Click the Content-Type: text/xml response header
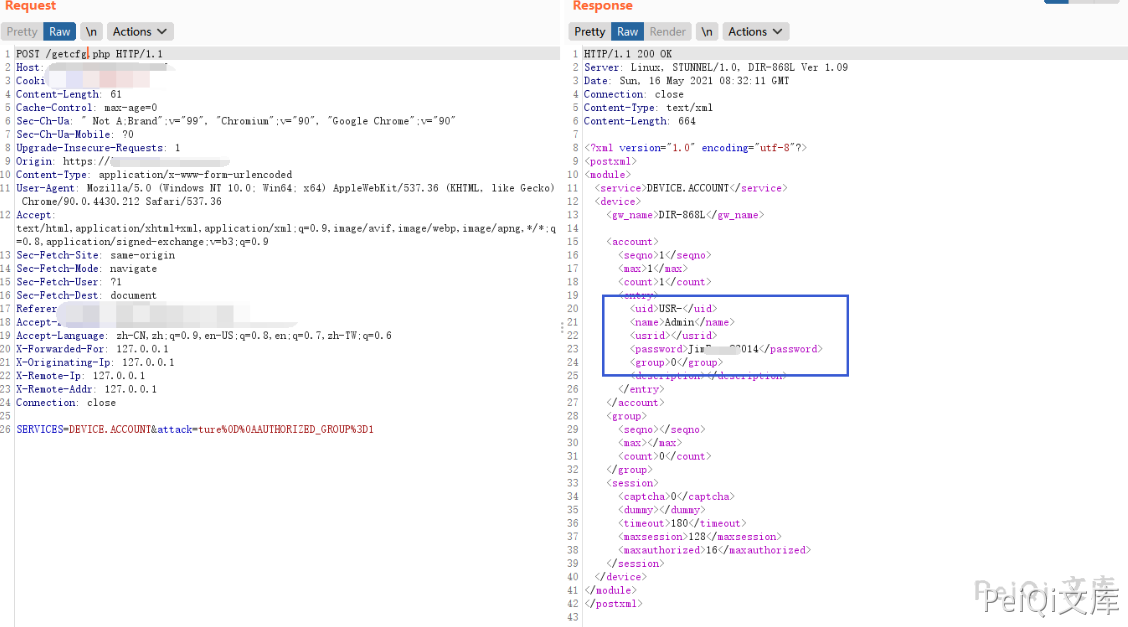The width and height of the screenshot is (1128, 627). pos(648,108)
